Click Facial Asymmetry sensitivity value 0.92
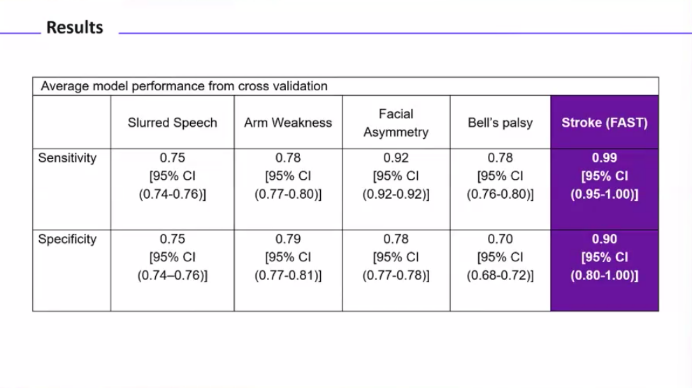This screenshot has width=693, height=388. 396,158
